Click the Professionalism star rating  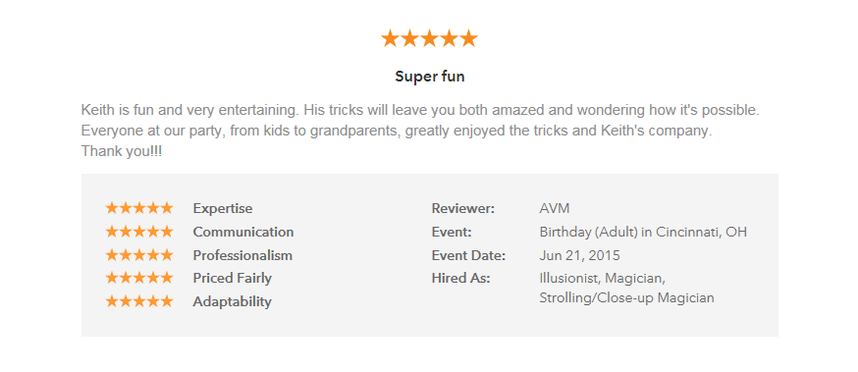click(139, 255)
